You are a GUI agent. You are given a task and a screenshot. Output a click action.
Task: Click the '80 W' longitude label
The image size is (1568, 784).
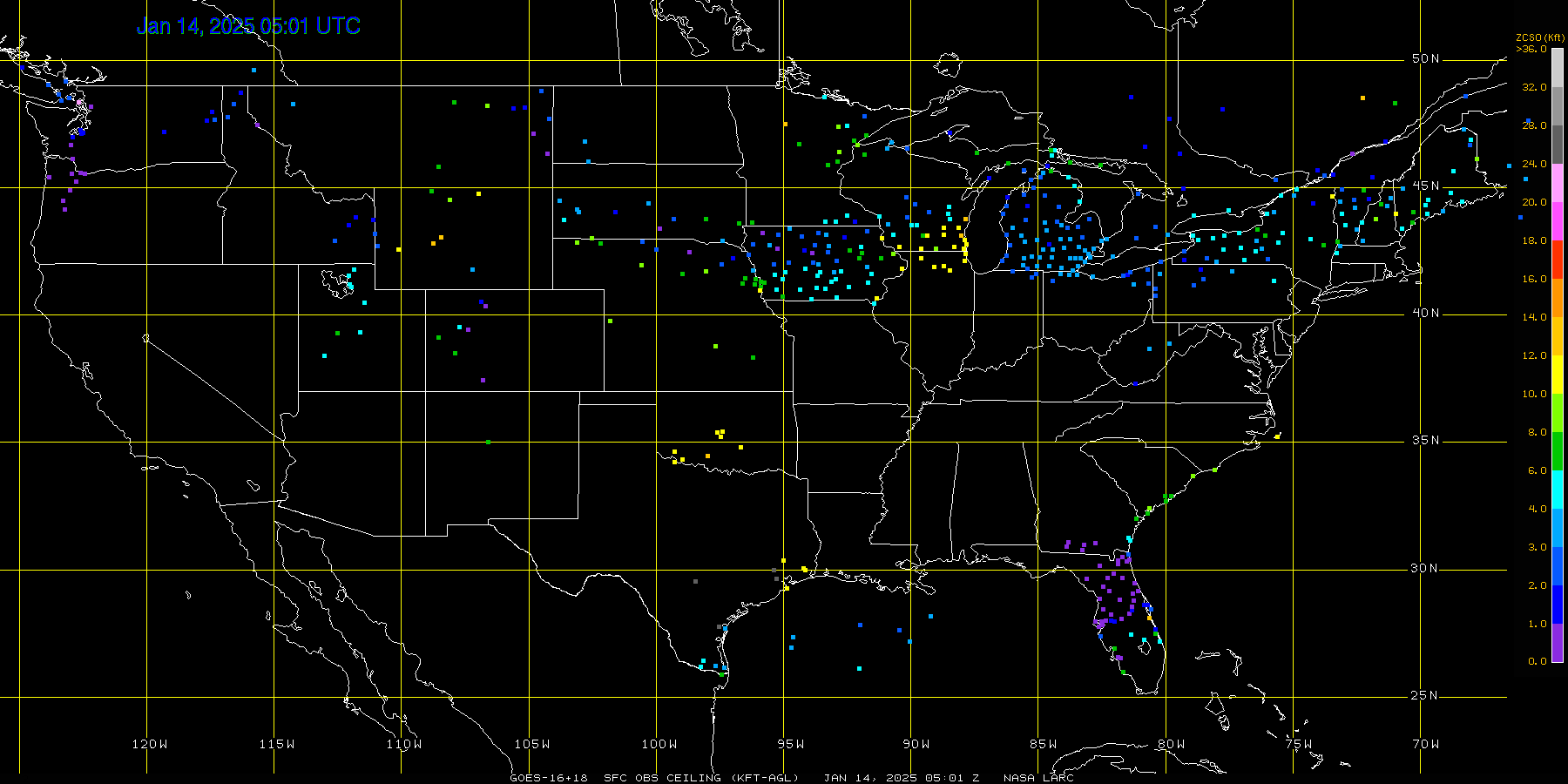(1171, 744)
